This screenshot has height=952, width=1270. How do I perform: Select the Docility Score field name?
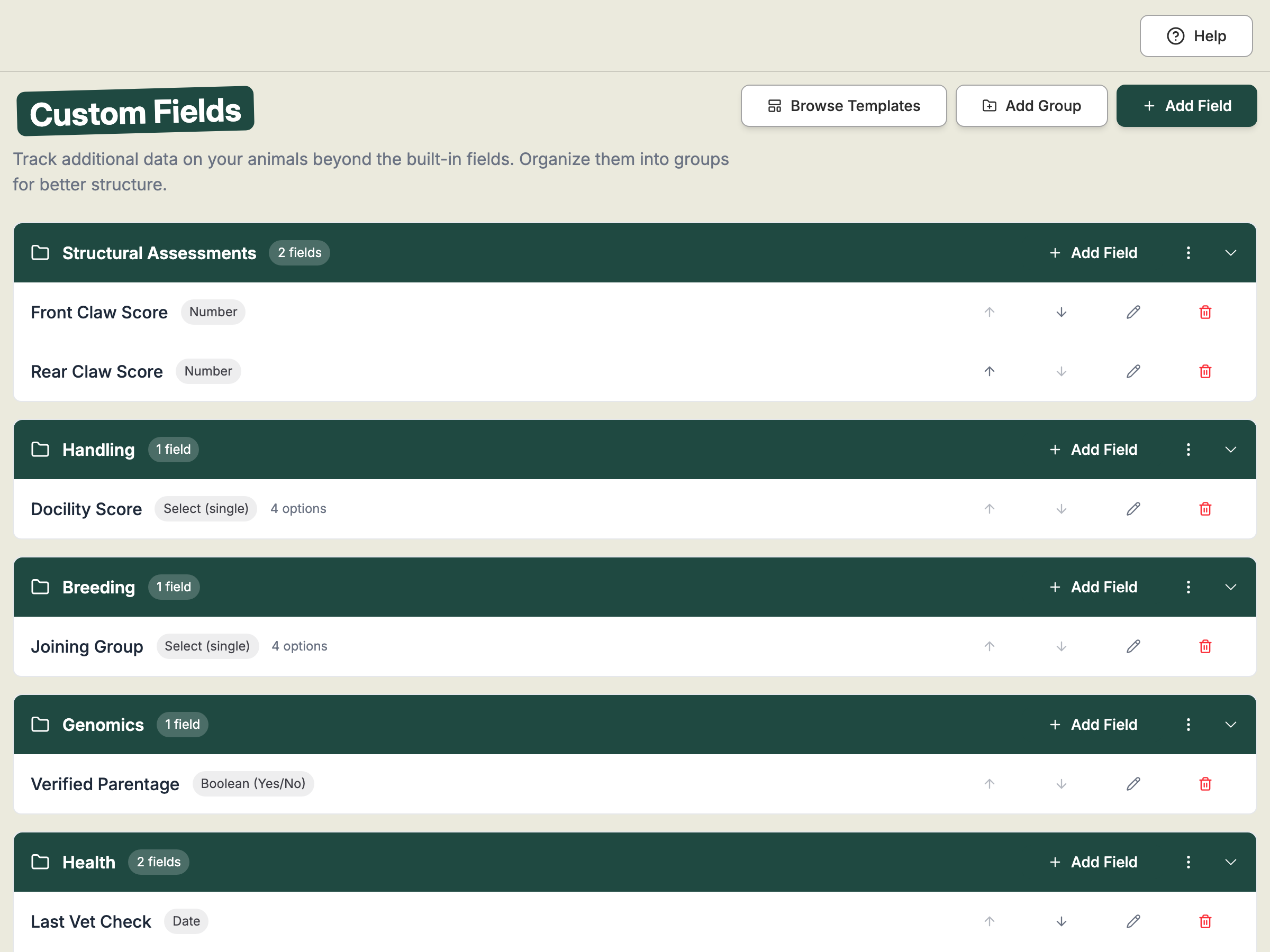86,509
